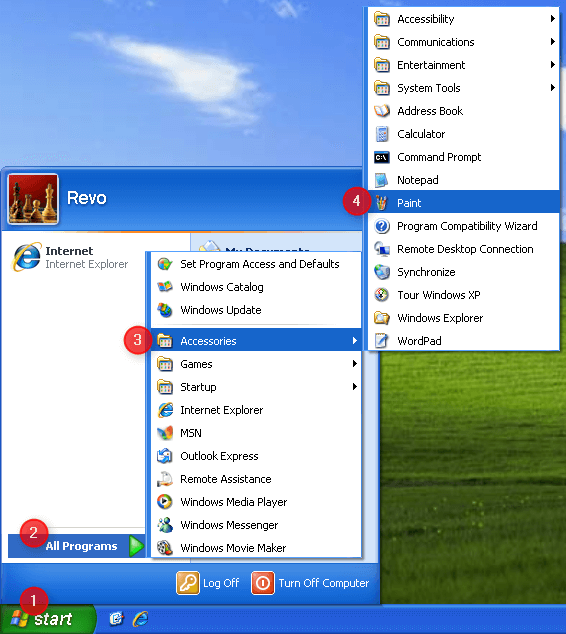
Task: Choose the Calculator menu entry
Action: pos(464,134)
